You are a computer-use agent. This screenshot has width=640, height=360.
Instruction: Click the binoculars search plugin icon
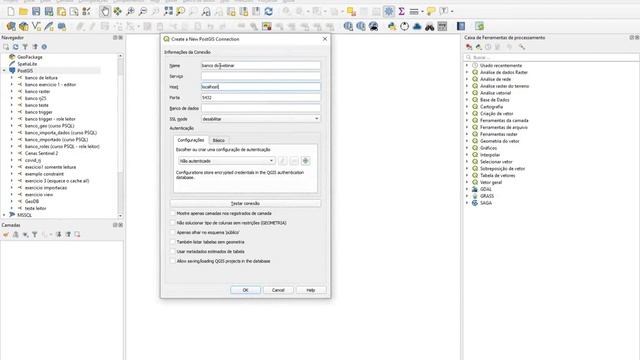[x=429, y=27]
